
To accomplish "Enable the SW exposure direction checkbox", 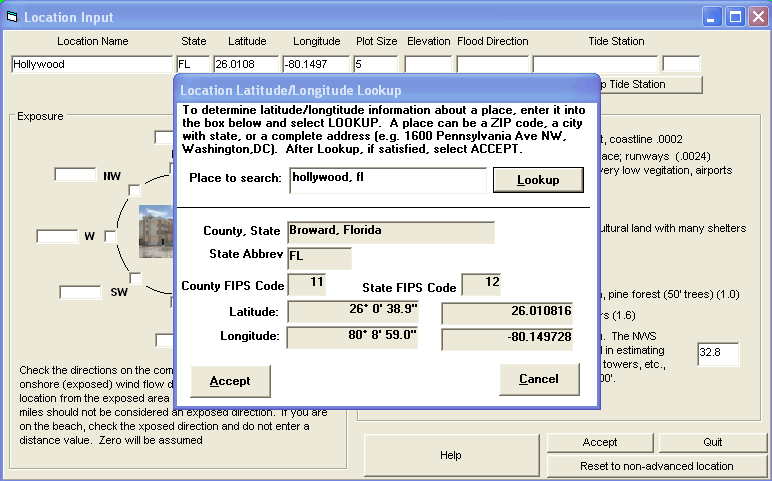I will [x=135, y=278].
